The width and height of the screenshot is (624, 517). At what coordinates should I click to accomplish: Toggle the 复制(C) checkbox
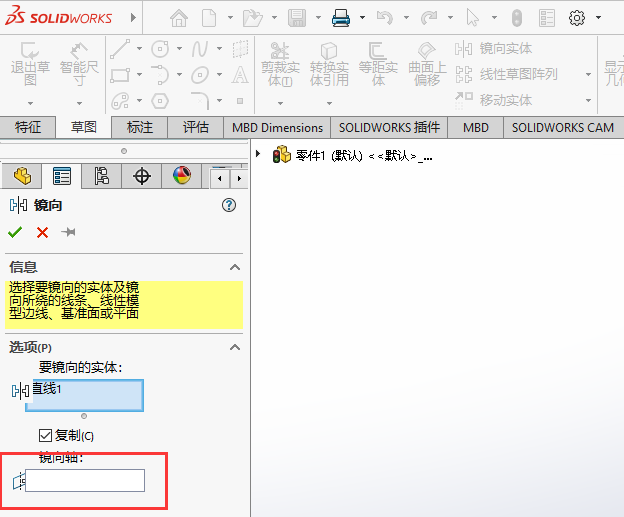point(45,435)
